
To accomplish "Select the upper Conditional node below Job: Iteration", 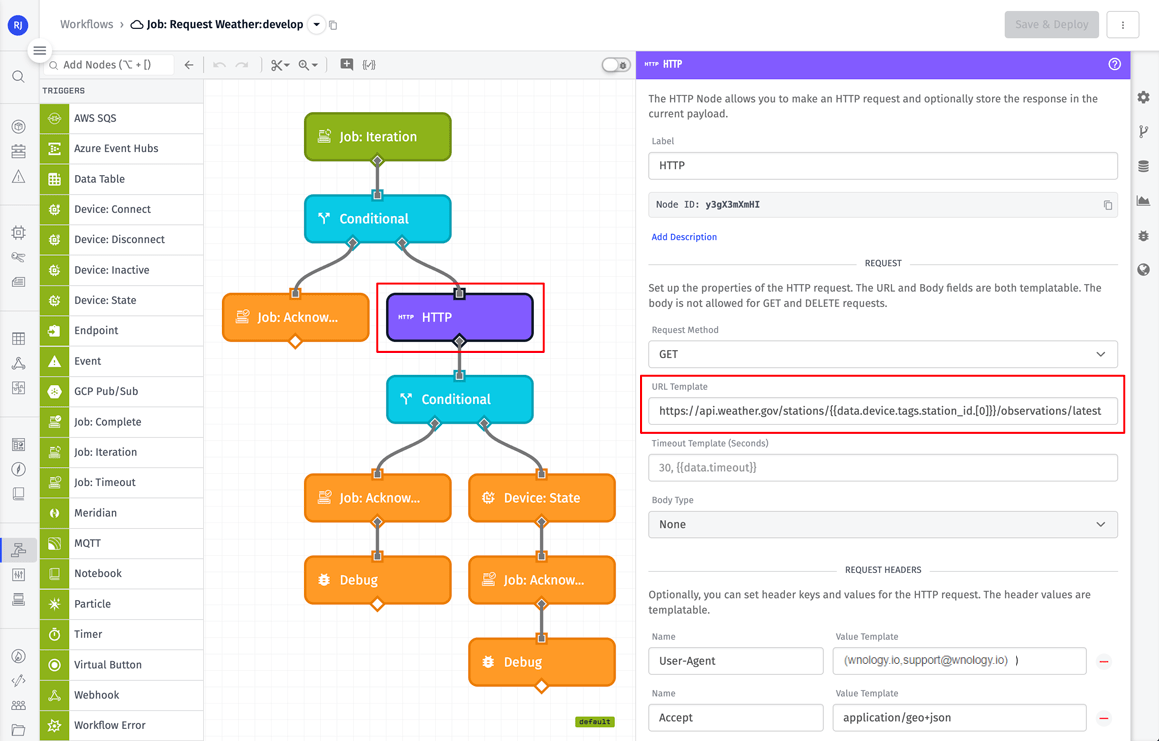I will click(x=378, y=219).
